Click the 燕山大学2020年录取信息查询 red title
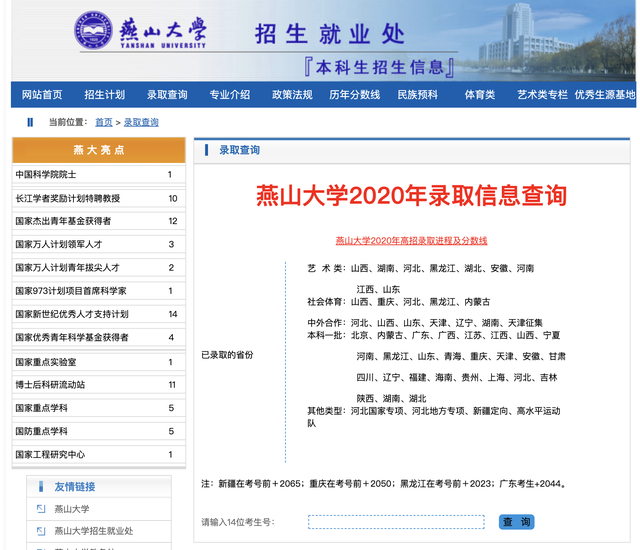Screen dimensions: 640x550 411,195
